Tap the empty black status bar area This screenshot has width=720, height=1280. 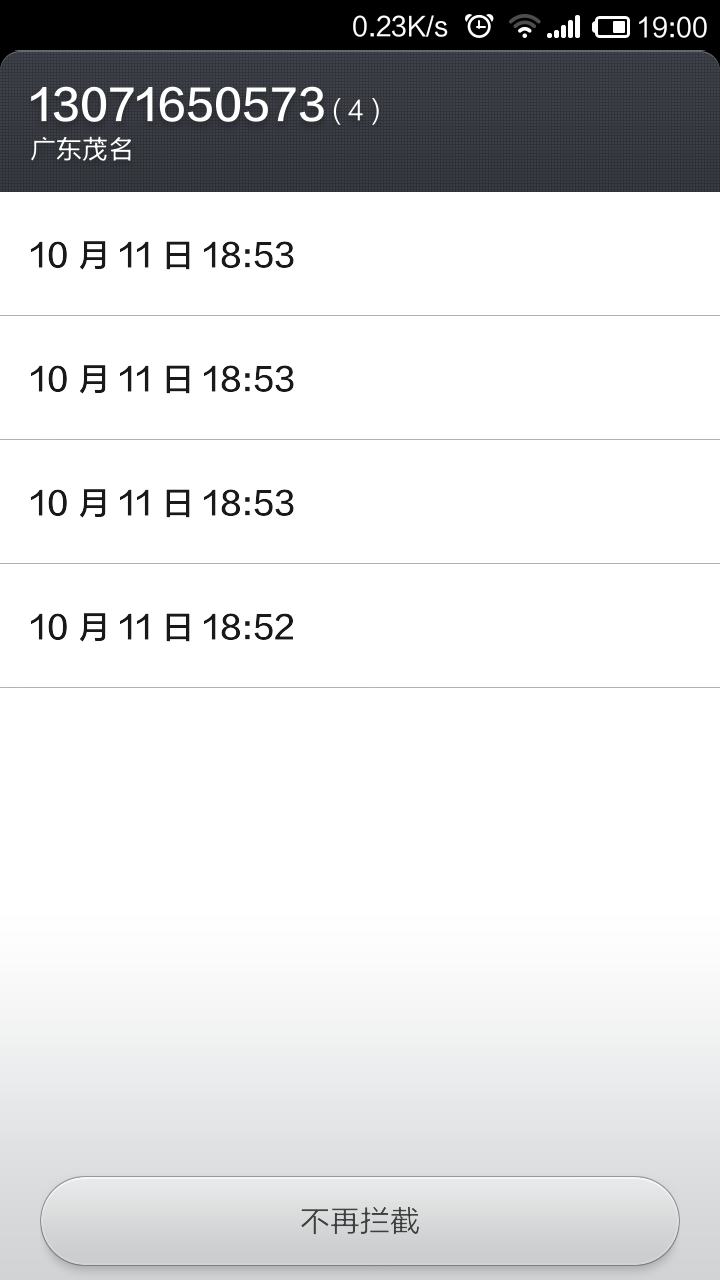[x=170, y=26]
